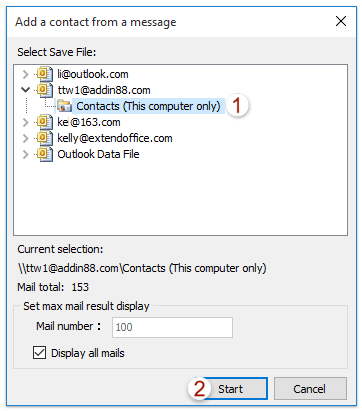
Task: Close the Add a contact dialog
Action: (x=341, y=21)
